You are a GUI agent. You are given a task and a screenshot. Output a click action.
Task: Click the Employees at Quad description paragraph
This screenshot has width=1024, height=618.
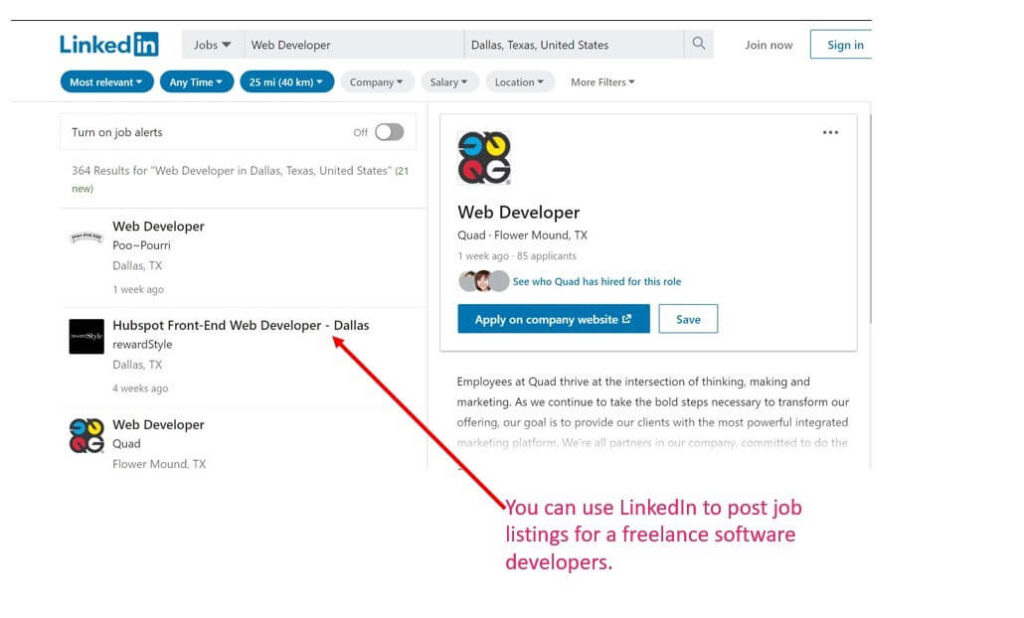pos(652,412)
